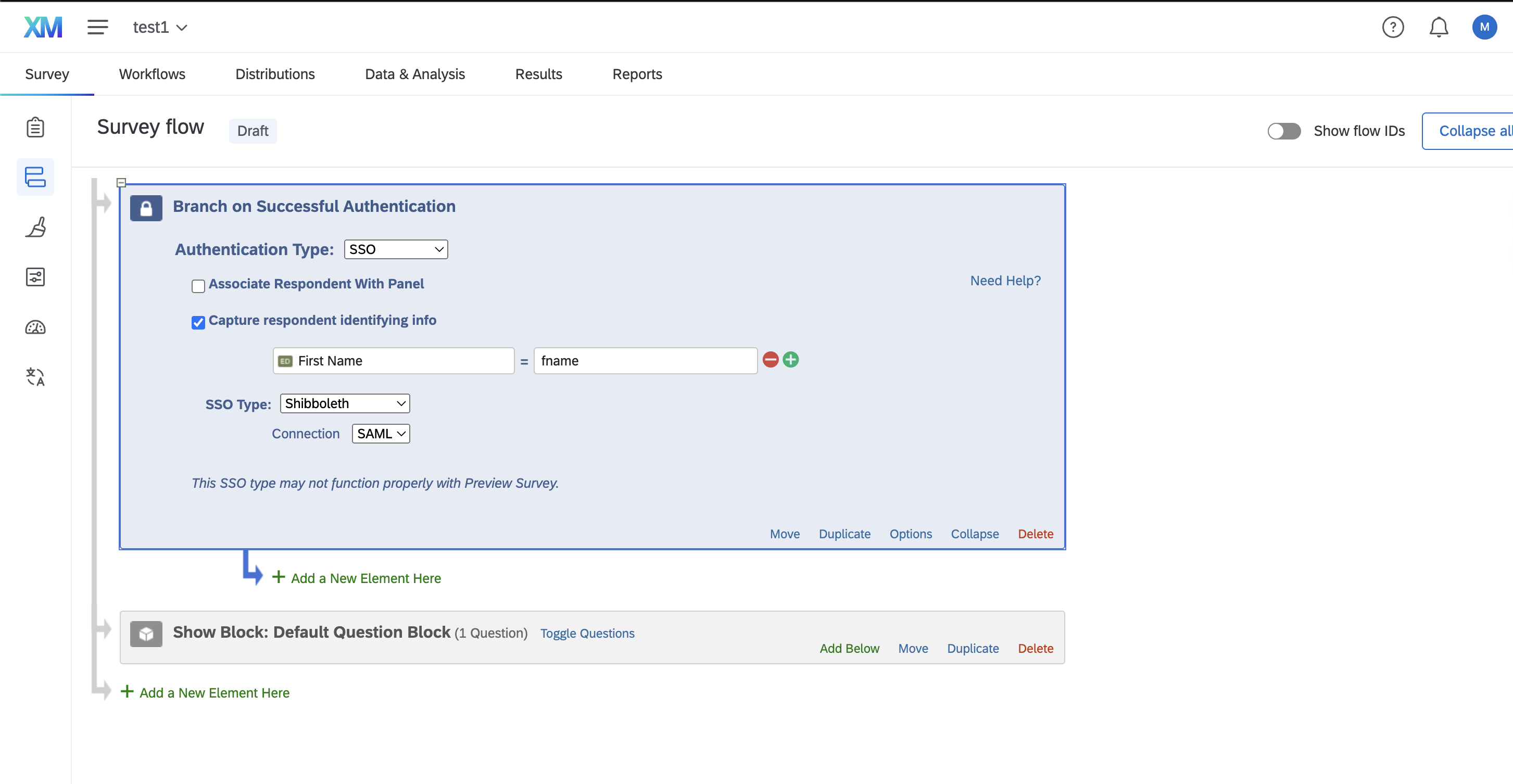Switch to the Distributions tab
Screen dimensions: 1513x784
[275, 74]
